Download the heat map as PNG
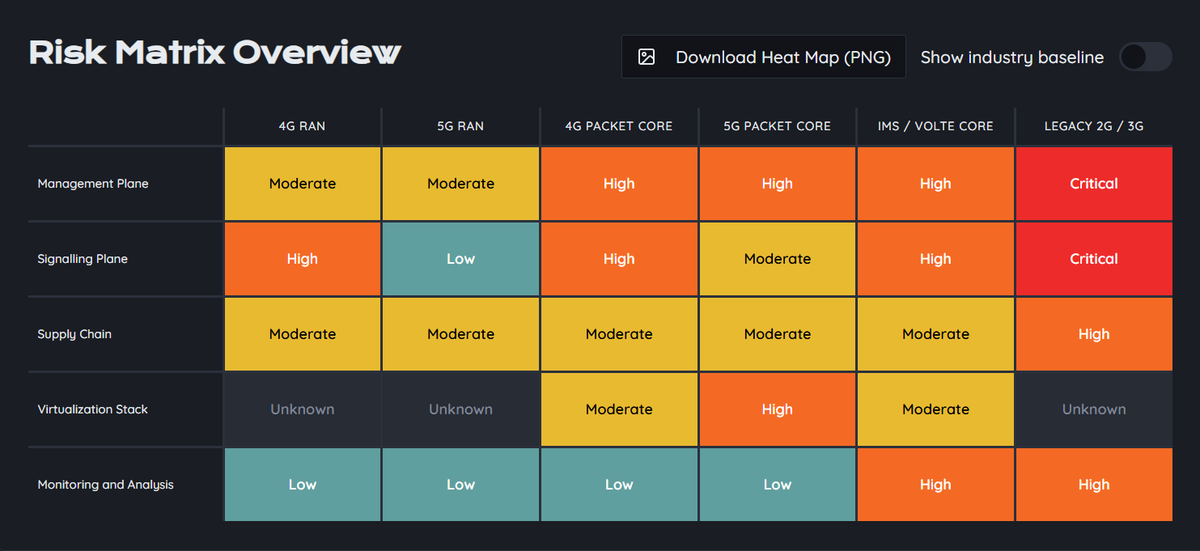1200x551 pixels. click(x=763, y=57)
